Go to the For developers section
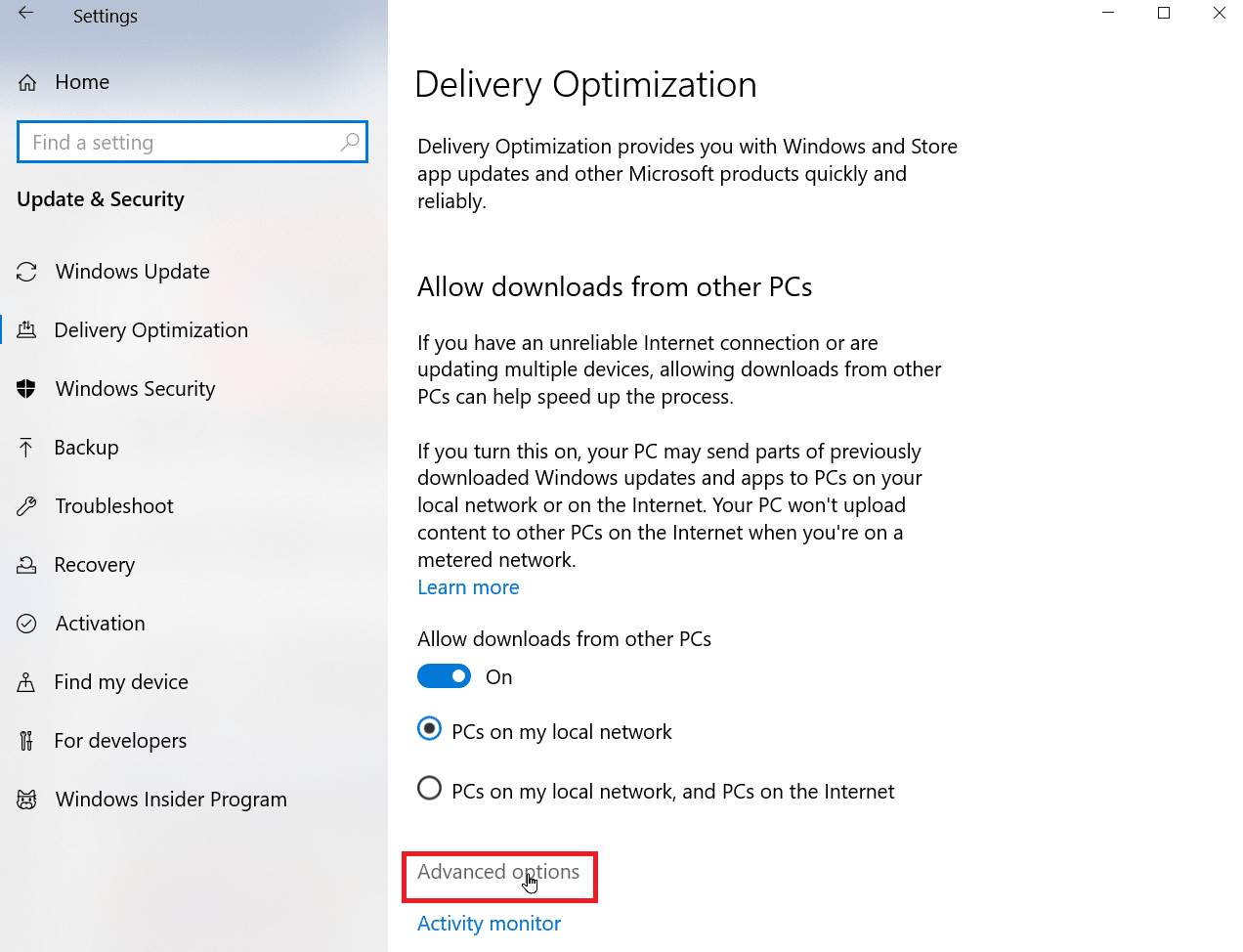Screen dimensions: 1243x952 (120, 741)
